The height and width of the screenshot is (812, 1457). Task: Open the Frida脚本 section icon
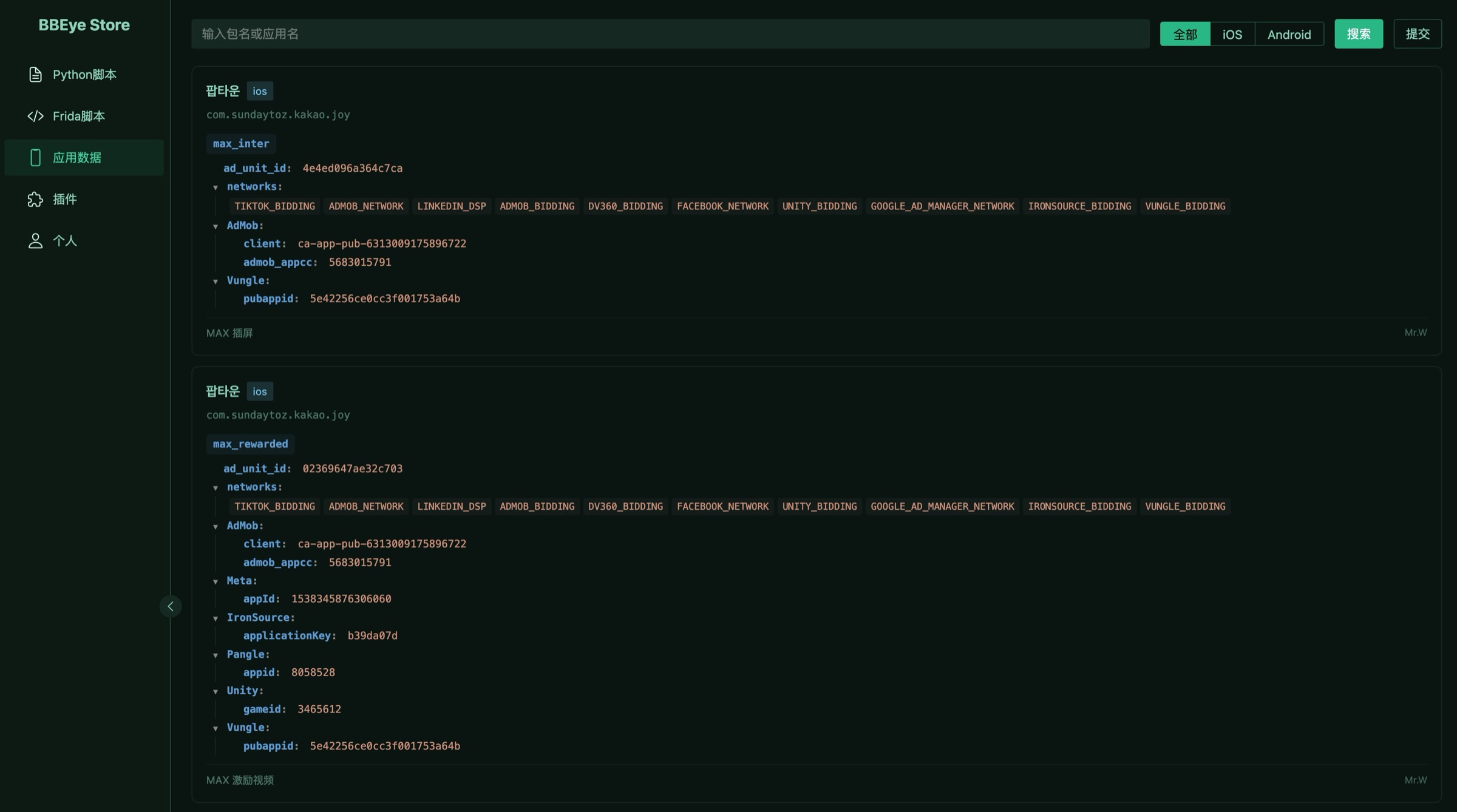point(35,116)
